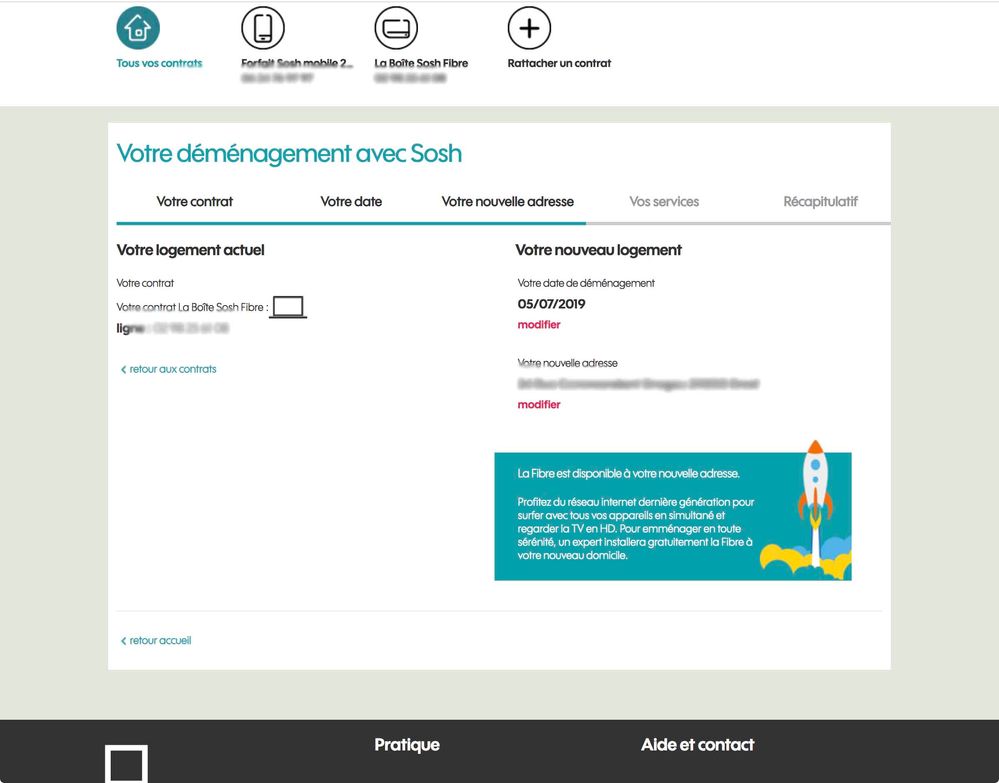The image size is (999, 783).
Task: Click the Rattacher un contrat label
Action: coord(559,63)
